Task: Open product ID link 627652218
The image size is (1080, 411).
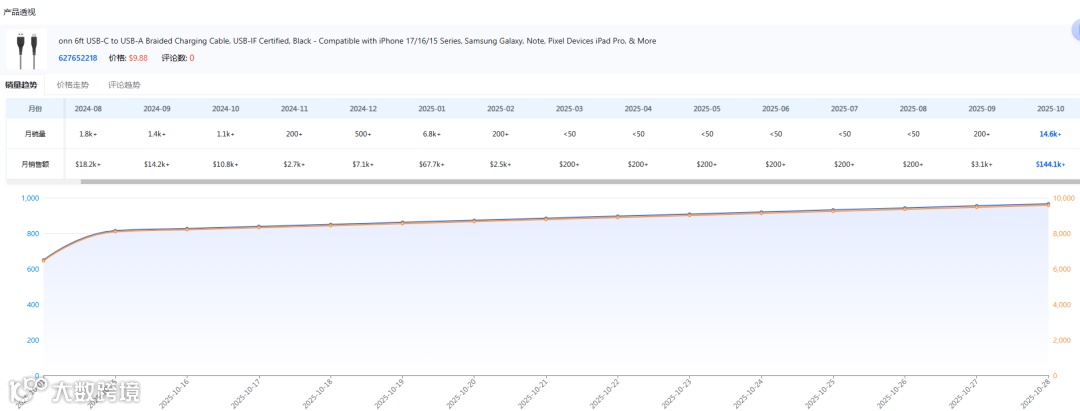Action: (78, 58)
